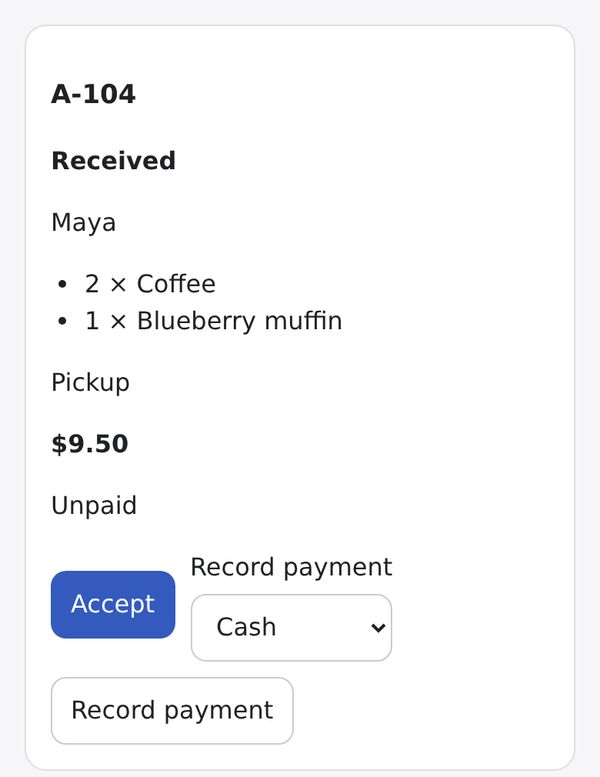The width and height of the screenshot is (600, 777).
Task: Click the multiplication sign next to Coffee
Action: point(118,285)
